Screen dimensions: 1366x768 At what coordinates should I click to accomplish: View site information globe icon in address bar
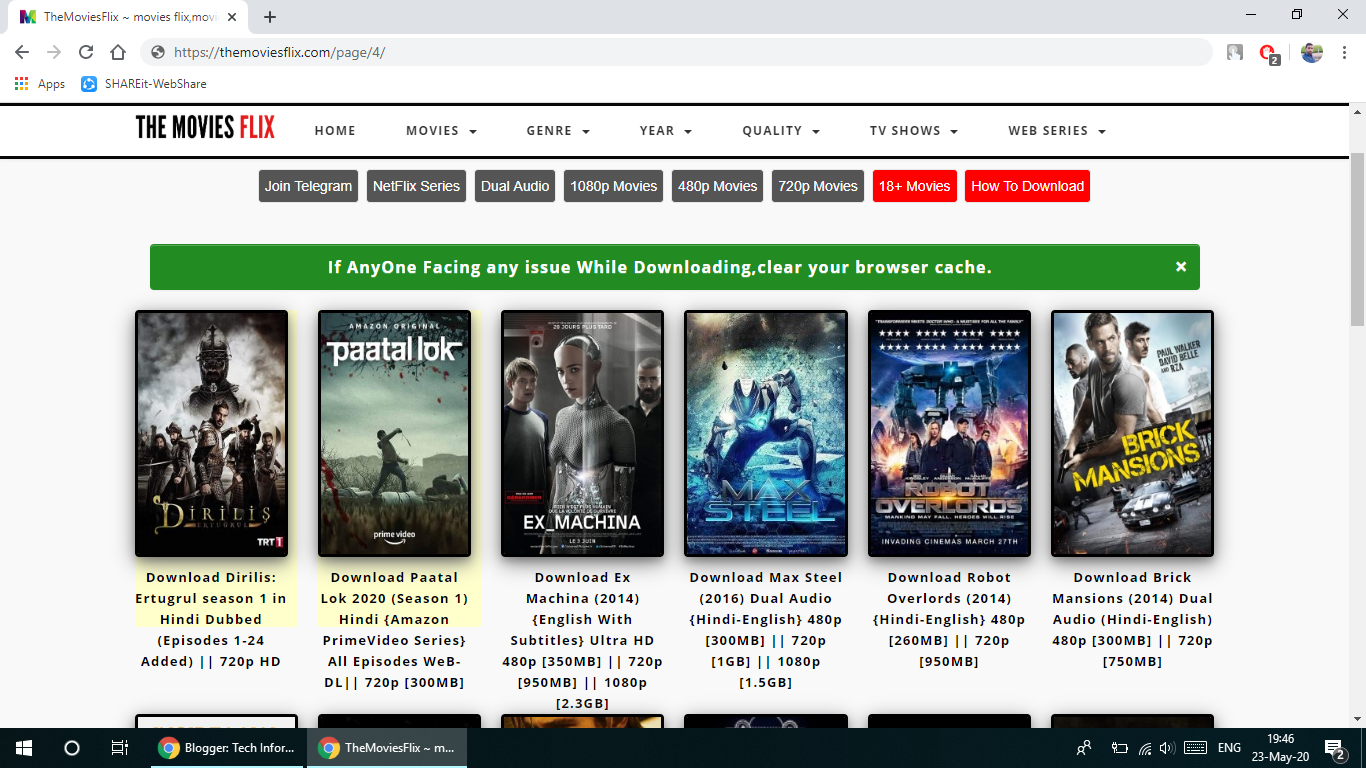pos(158,52)
